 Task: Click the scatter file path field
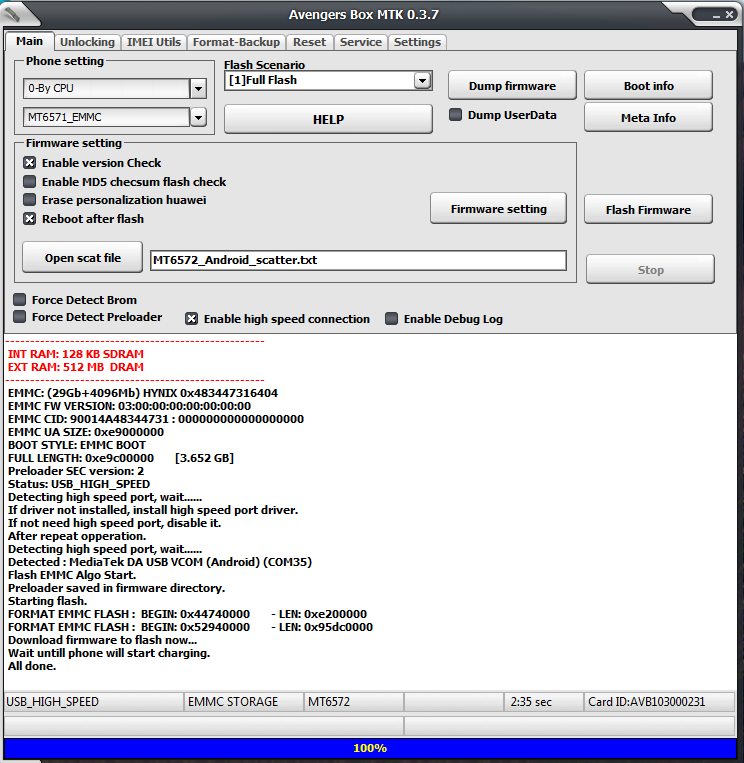click(x=357, y=261)
